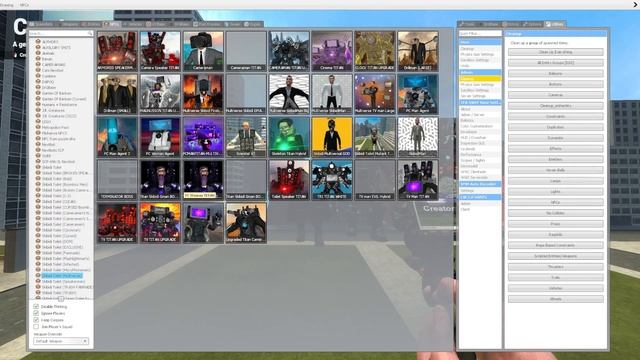
Task: Spawn the Skibidi Multiversal GOD NPC
Action: [332, 137]
